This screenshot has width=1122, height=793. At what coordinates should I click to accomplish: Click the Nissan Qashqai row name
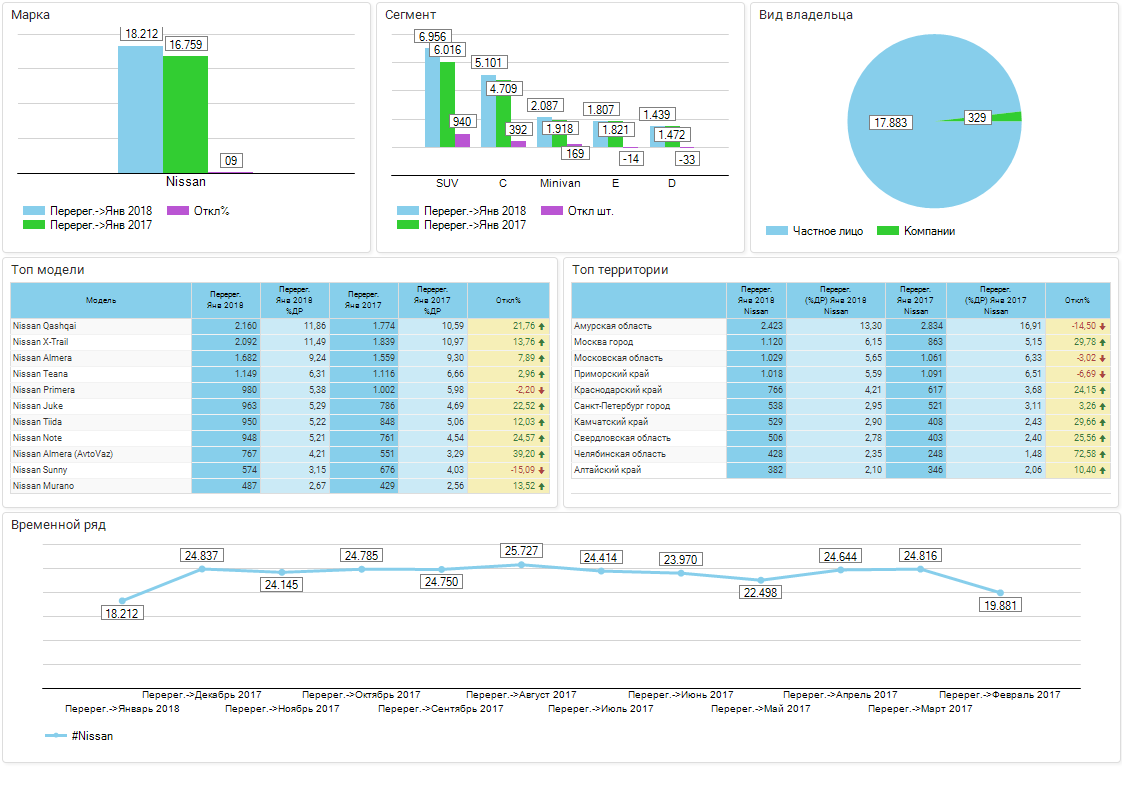tap(44, 326)
